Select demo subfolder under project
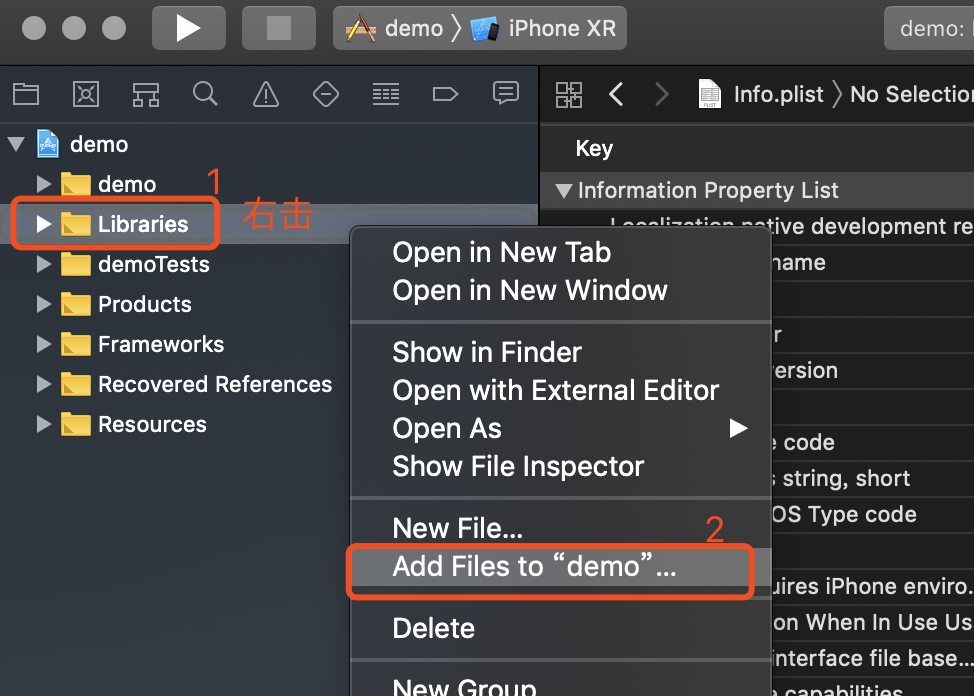Viewport: 974px width, 696px height. (109, 184)
